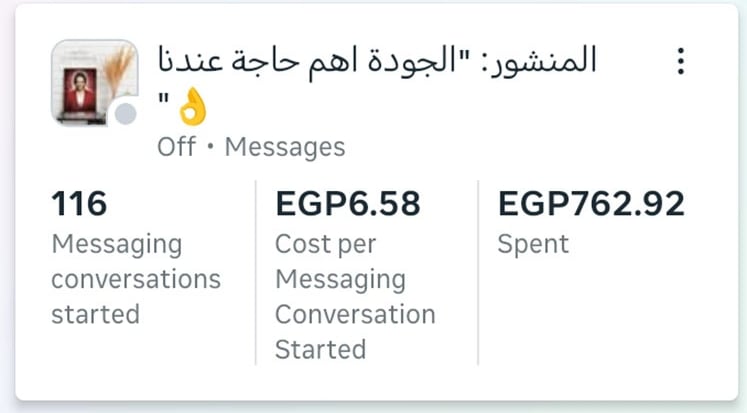747x413 pixels.
Task: Open the three-dot more options menu
Action: tap(681, 62)
